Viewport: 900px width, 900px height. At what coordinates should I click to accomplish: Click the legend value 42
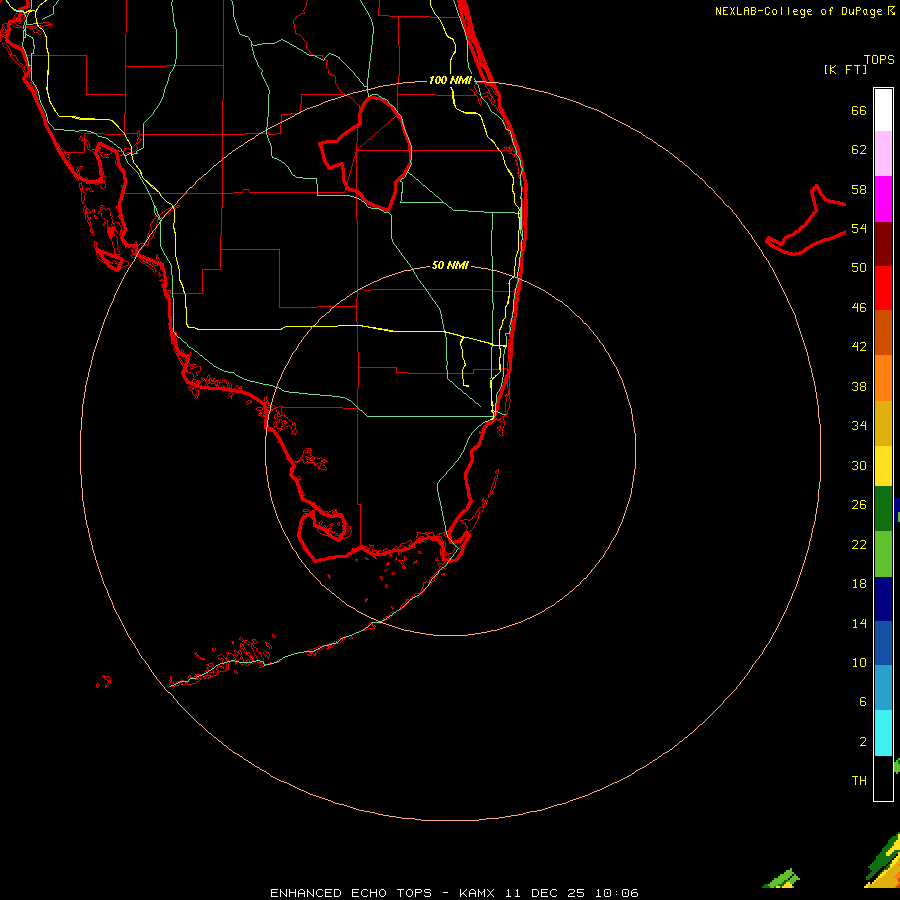[x=859, y=347]
